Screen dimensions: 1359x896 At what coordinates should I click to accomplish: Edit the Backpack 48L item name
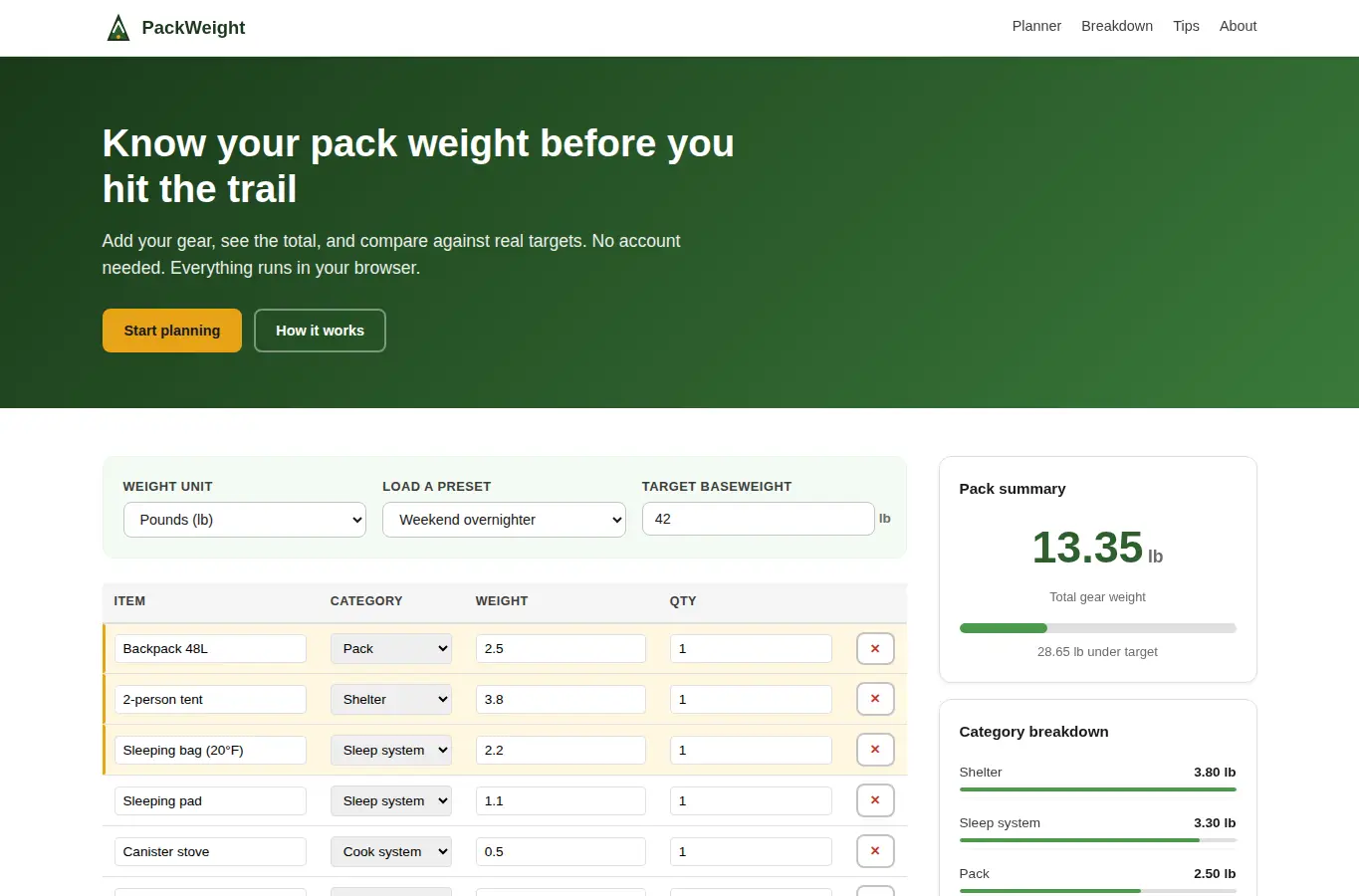210,649
